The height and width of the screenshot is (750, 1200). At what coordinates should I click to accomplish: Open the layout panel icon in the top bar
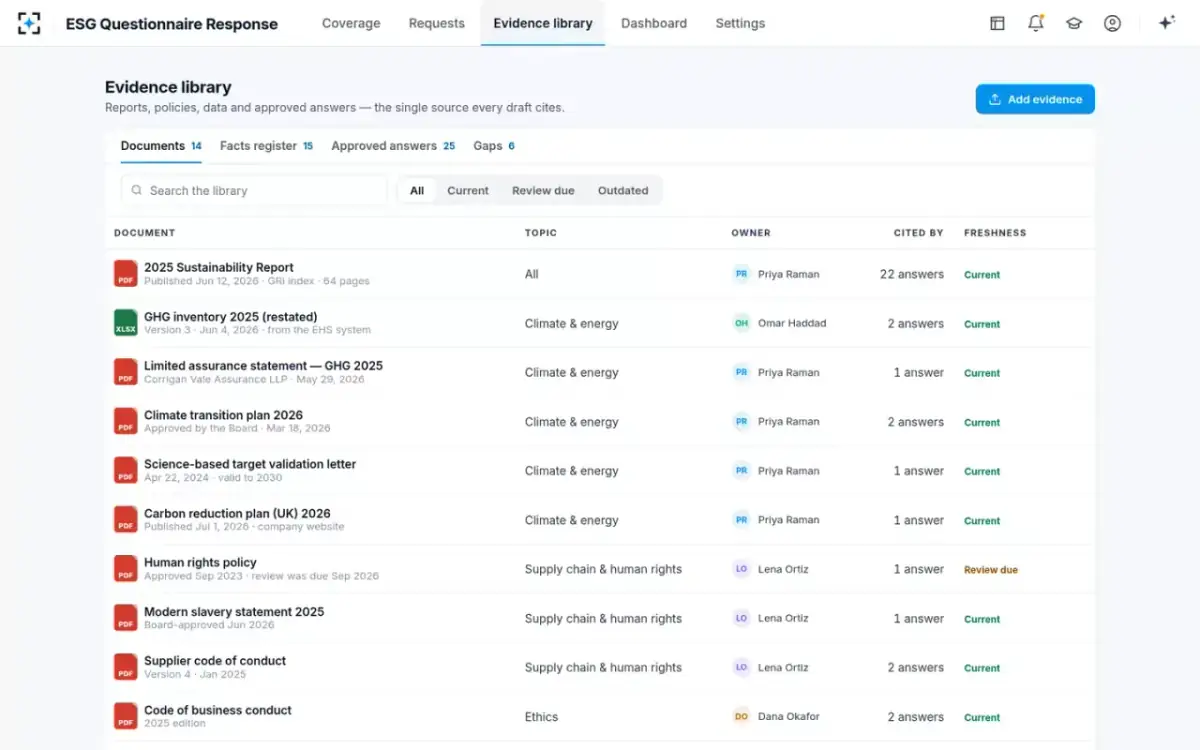tap(997, 23)
